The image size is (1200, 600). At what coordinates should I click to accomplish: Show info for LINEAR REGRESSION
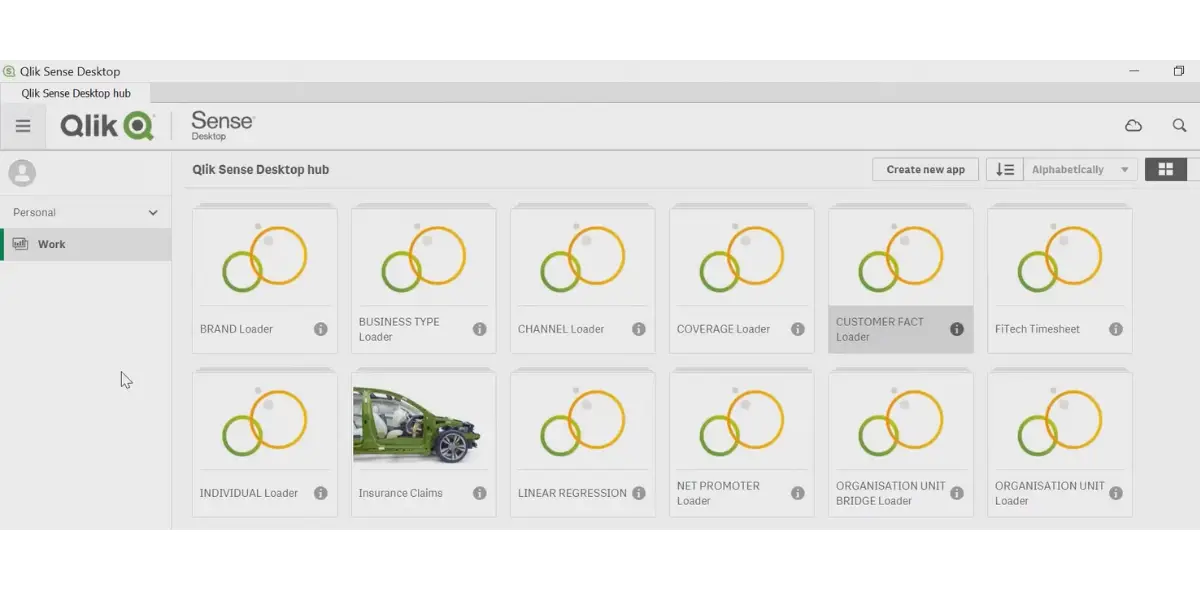pyautogui.click(x=639, y=493)
